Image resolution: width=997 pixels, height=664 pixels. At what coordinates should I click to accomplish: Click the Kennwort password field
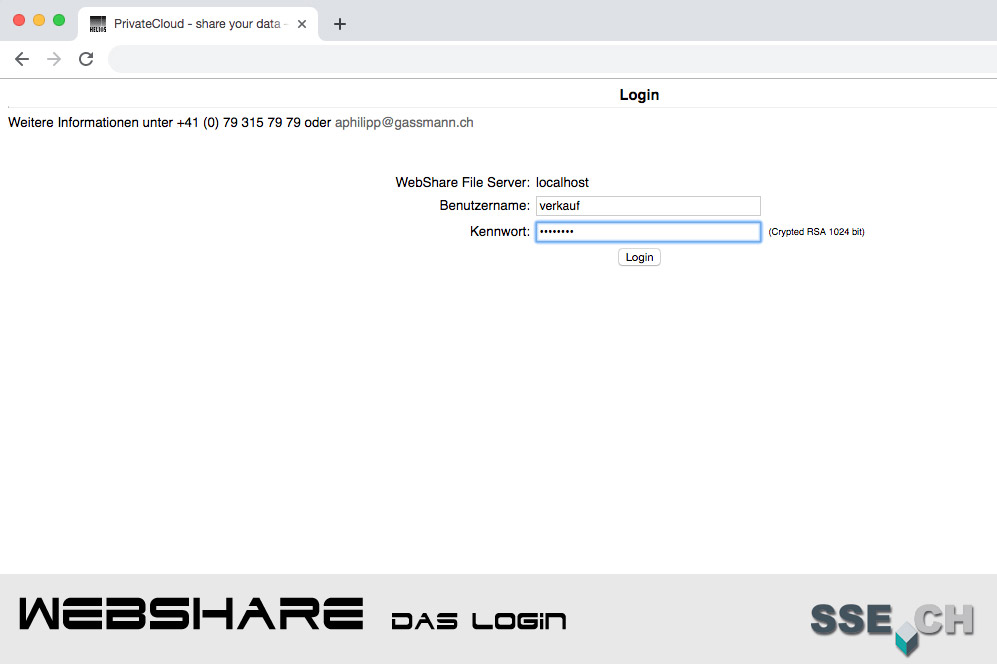click(x=648, y=232)
